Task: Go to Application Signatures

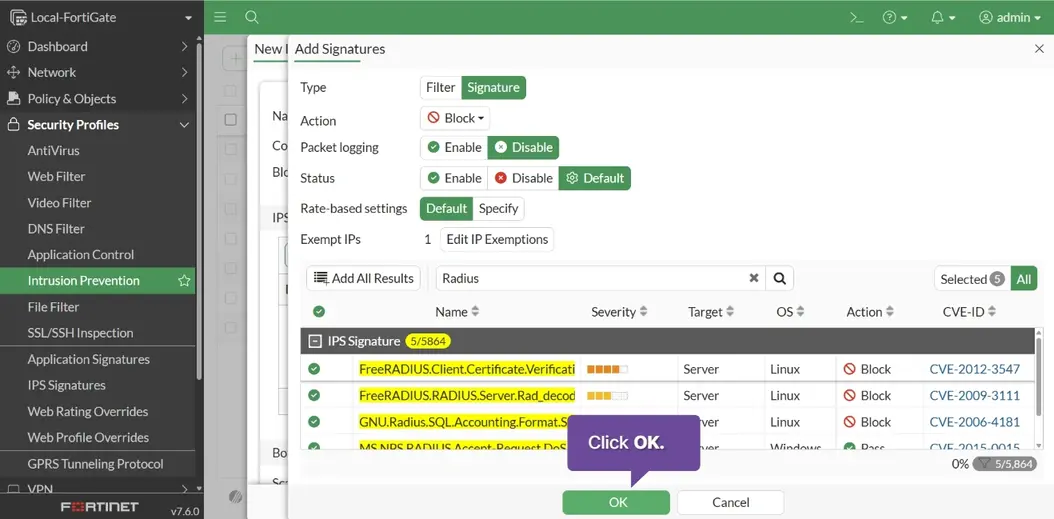Action: (89, 360)
